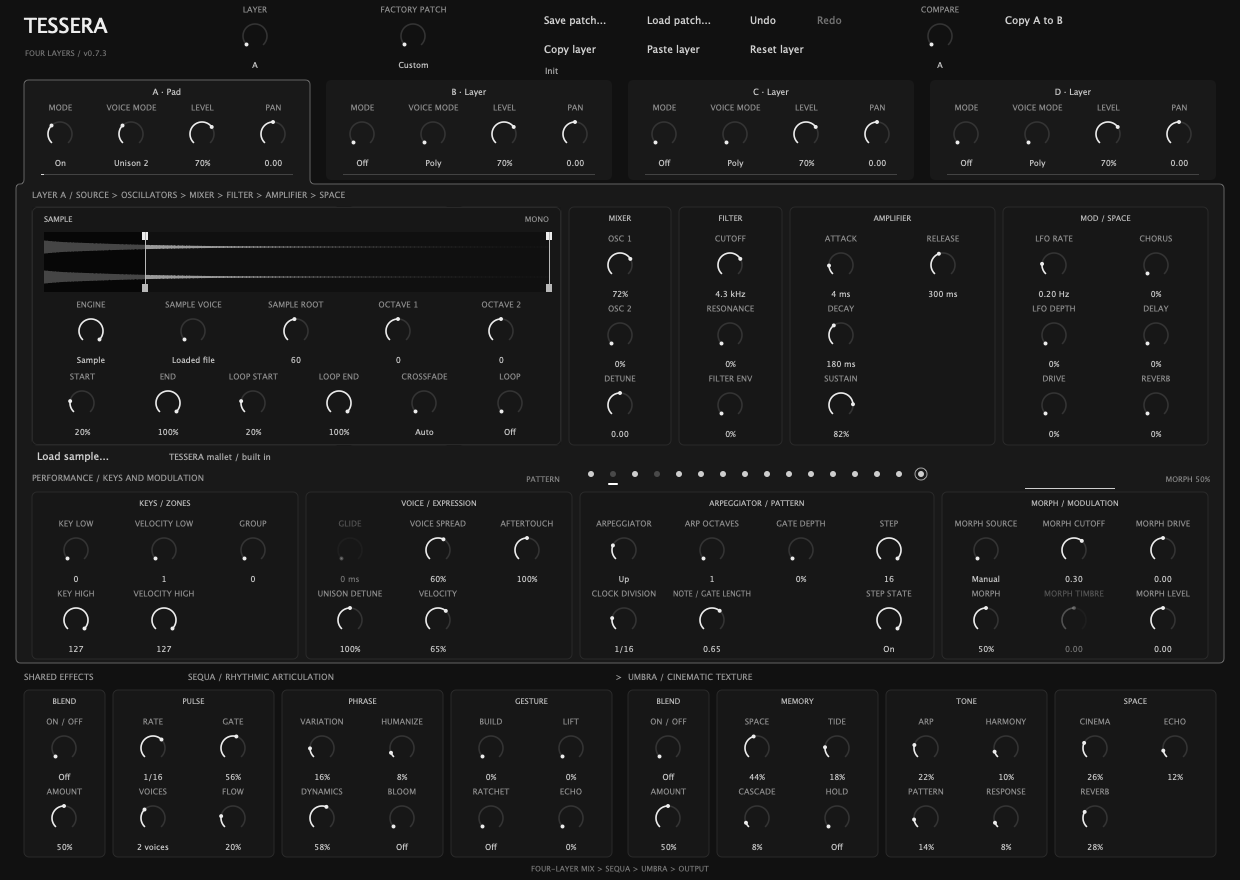Toggle layer C MODE knob
Image resolution: width=1240 pixels, height=880 pixels.
coord(664,133)
